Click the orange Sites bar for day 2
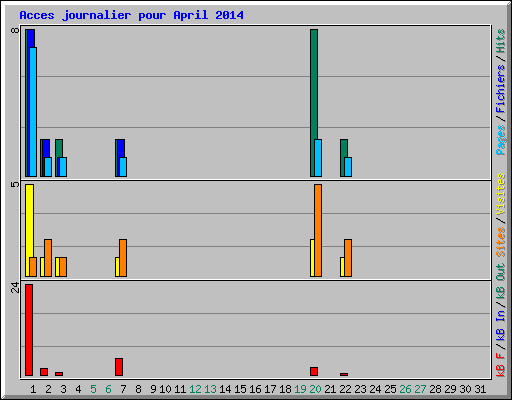Viewport: 512px width, 400px height. [48, 258]
